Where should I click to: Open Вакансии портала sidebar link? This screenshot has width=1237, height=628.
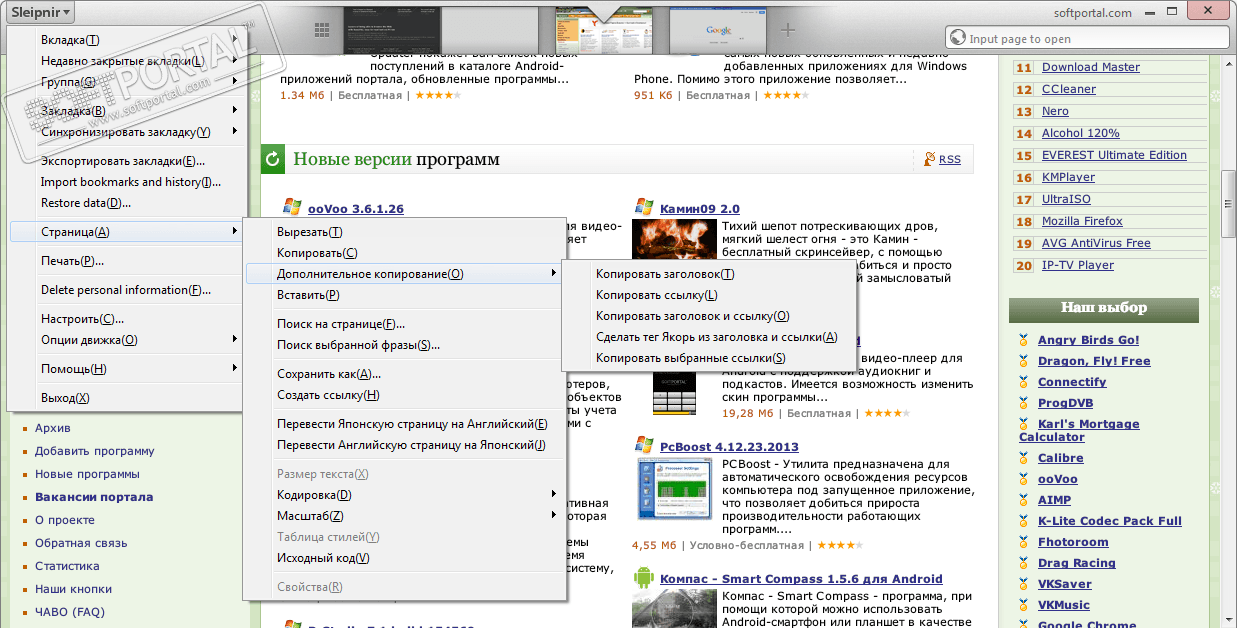coord(94,497)
